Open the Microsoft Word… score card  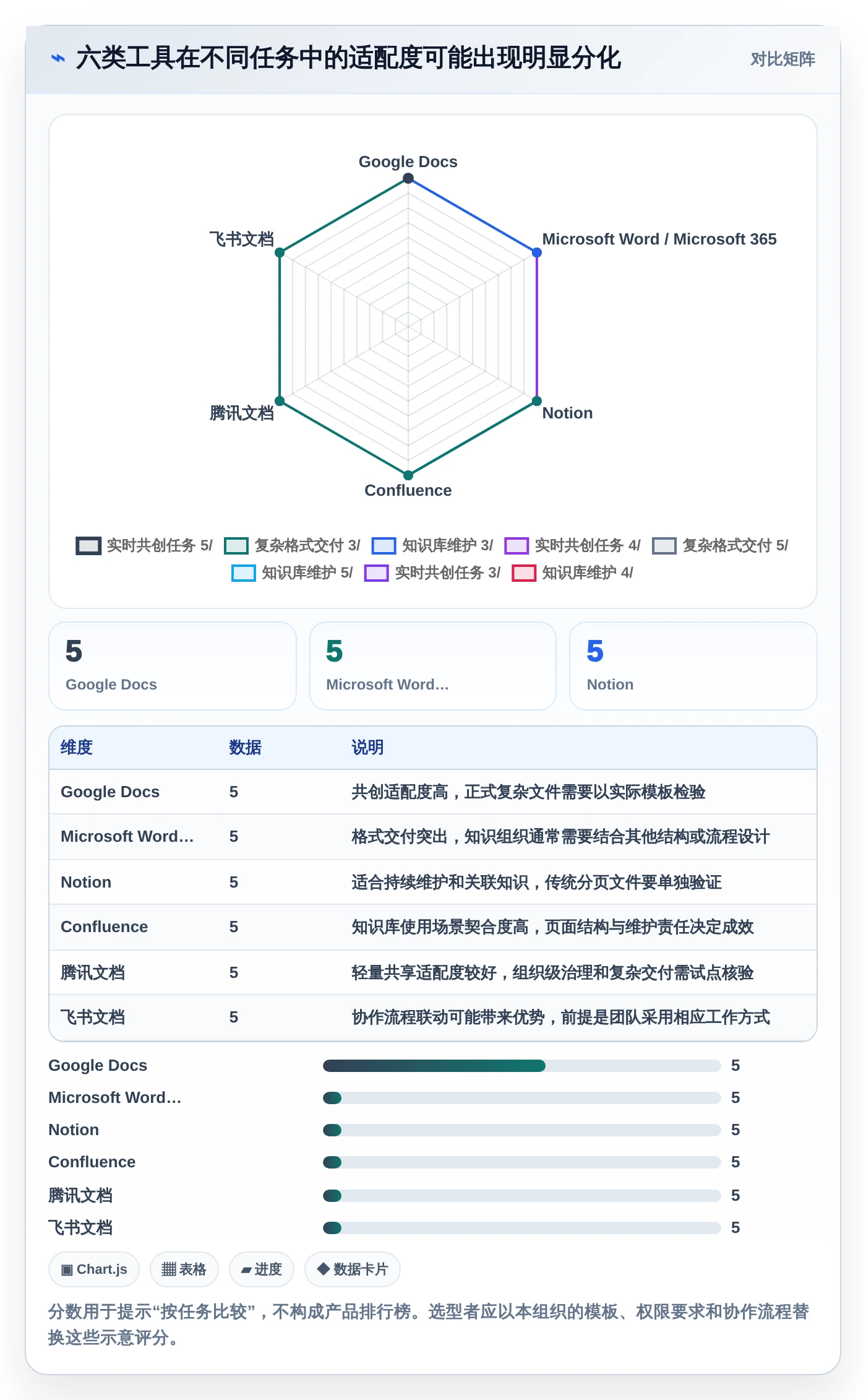coord(433,666)
